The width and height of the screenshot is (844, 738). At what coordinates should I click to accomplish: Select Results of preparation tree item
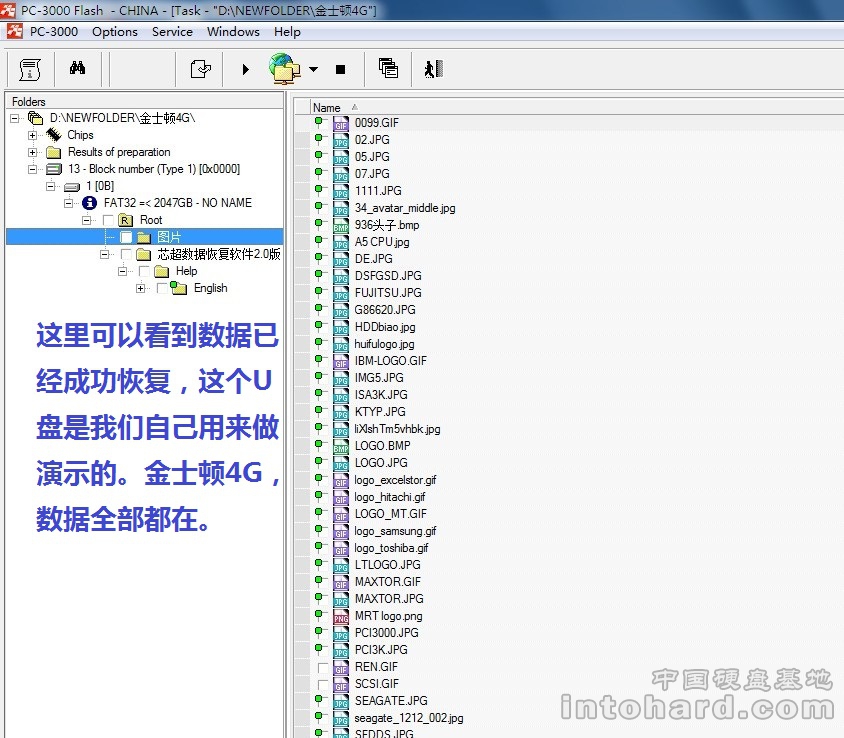[x=119, y=152]
